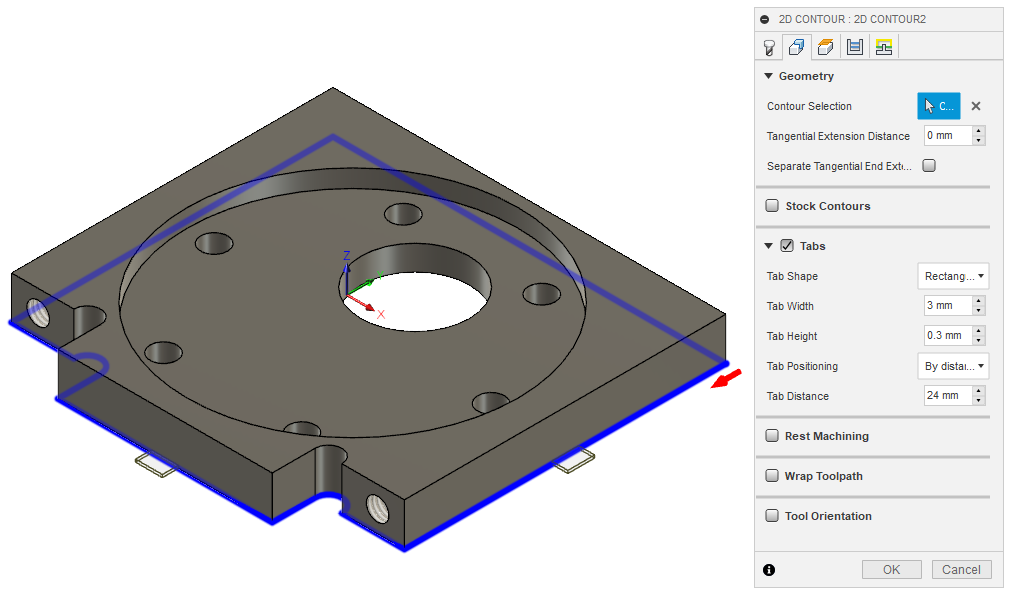The height and width of the screenshot is (595, 1011).
Task: Clear contour selection with the X icon
Action: coord(975,105)
